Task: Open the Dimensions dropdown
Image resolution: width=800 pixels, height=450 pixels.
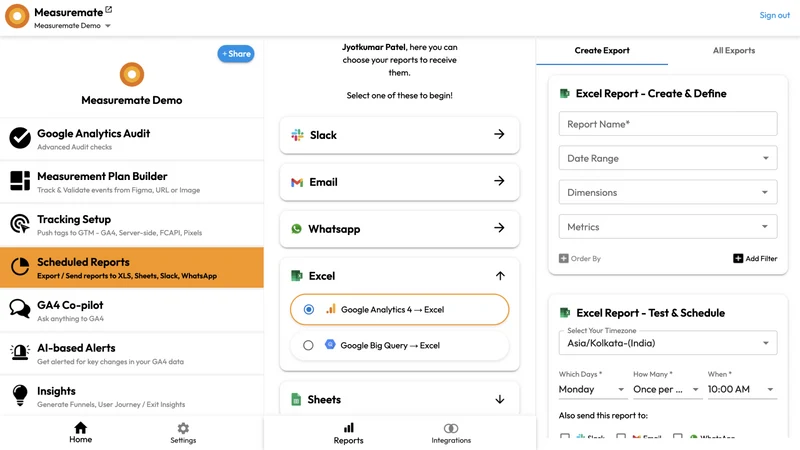Action: pos(668,192)
